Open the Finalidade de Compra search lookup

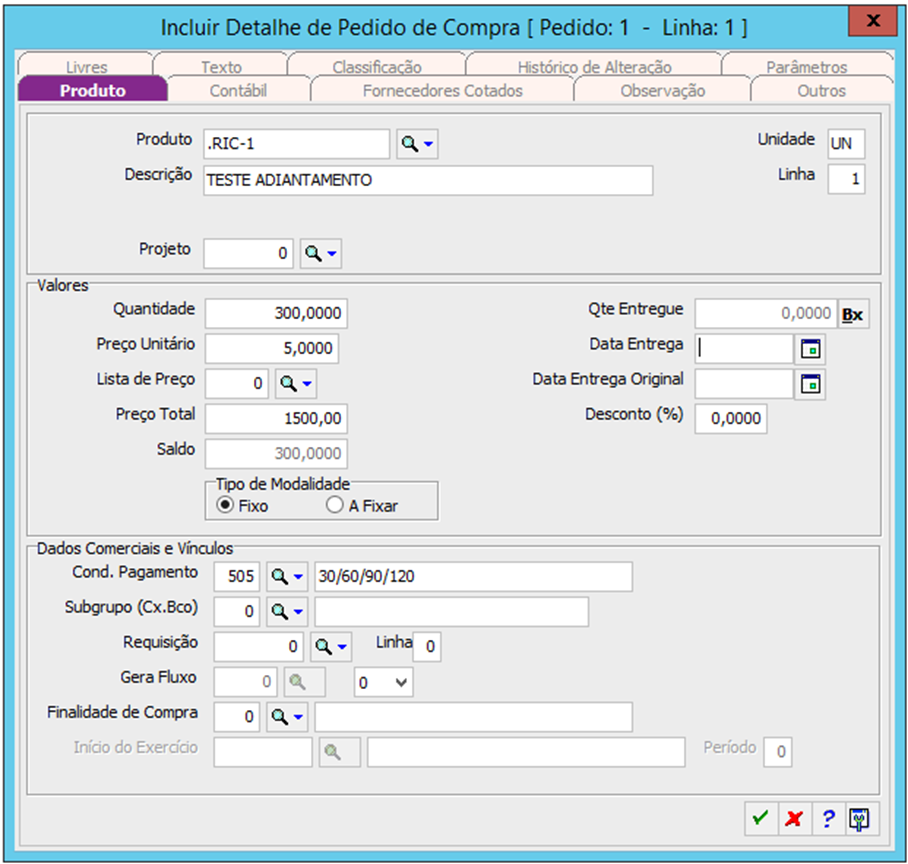[287, 717]
